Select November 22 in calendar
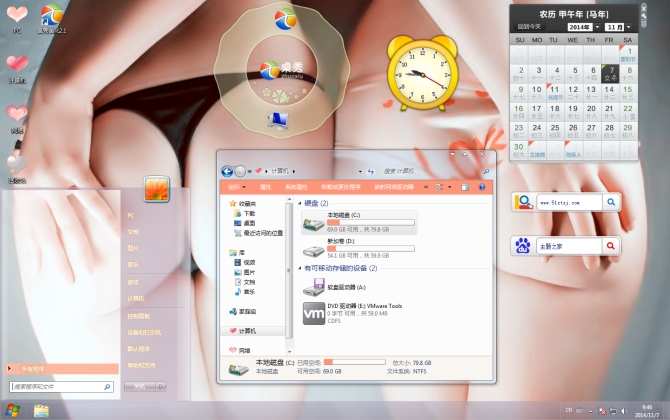This screenshot has height=420, width=670. click(628, 112)
